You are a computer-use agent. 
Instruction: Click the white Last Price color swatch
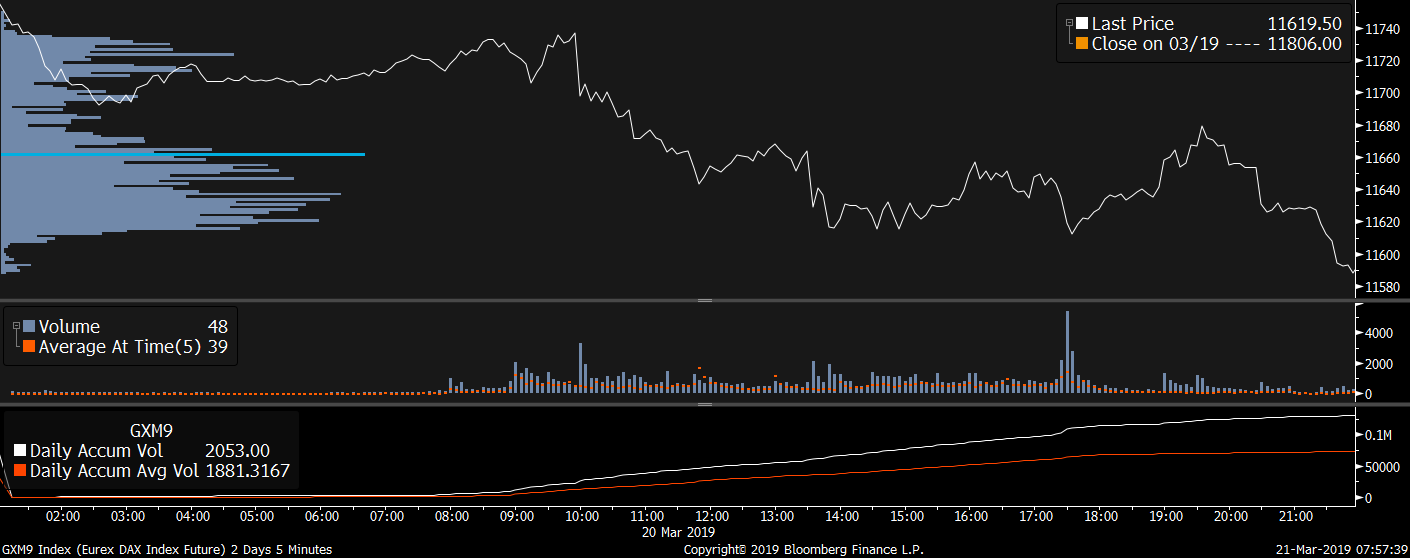tap(1082, 24)
